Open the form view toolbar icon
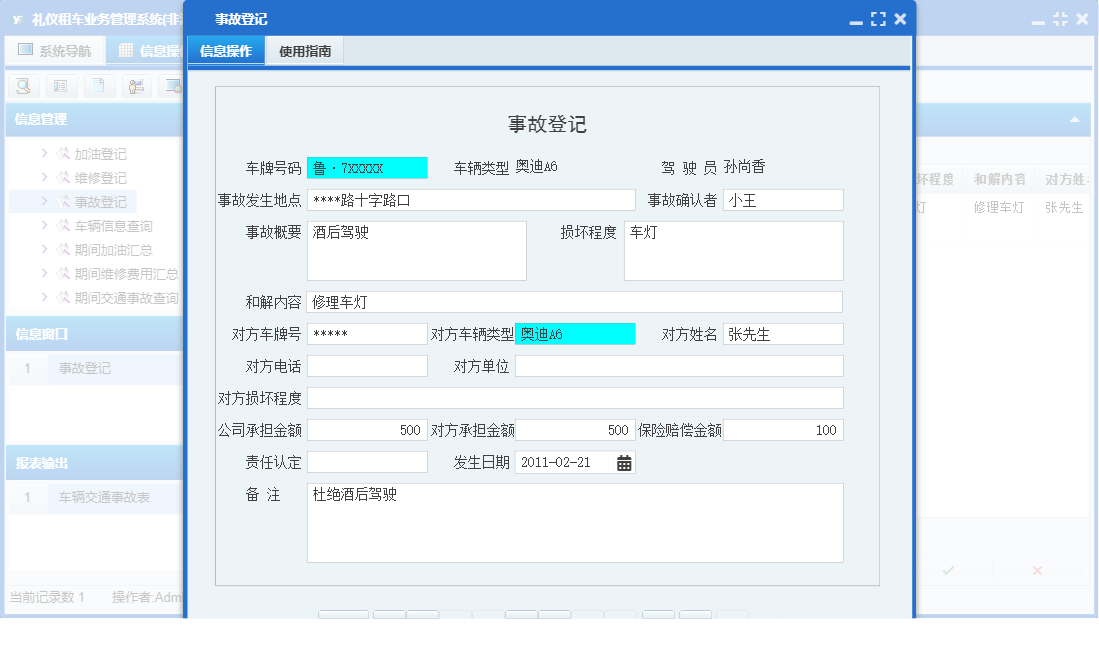1099x655 pixels. point(60,86)
